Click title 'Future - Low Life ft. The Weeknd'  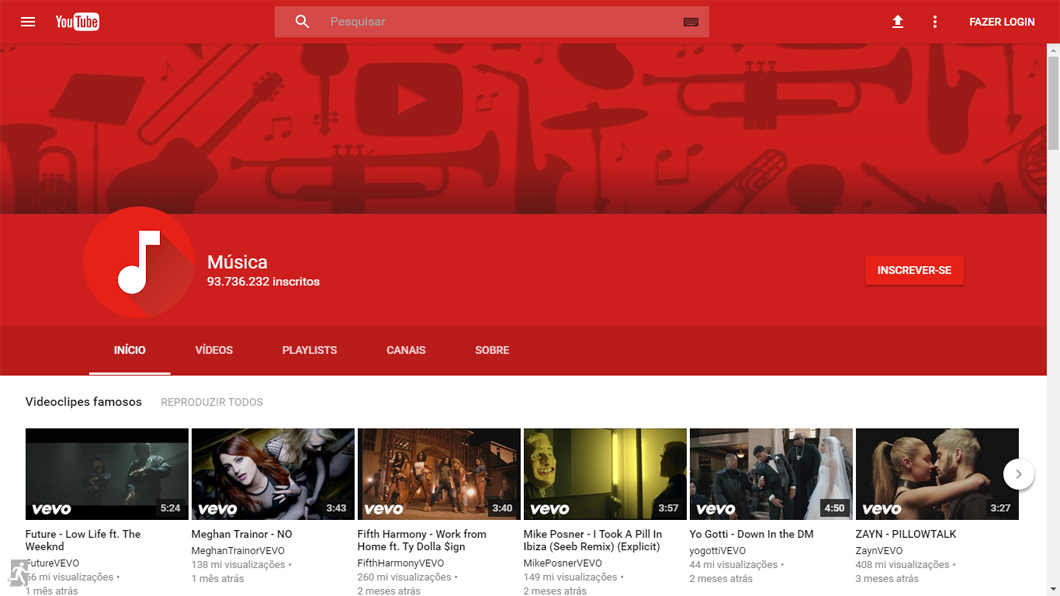(x=83, y=540)
